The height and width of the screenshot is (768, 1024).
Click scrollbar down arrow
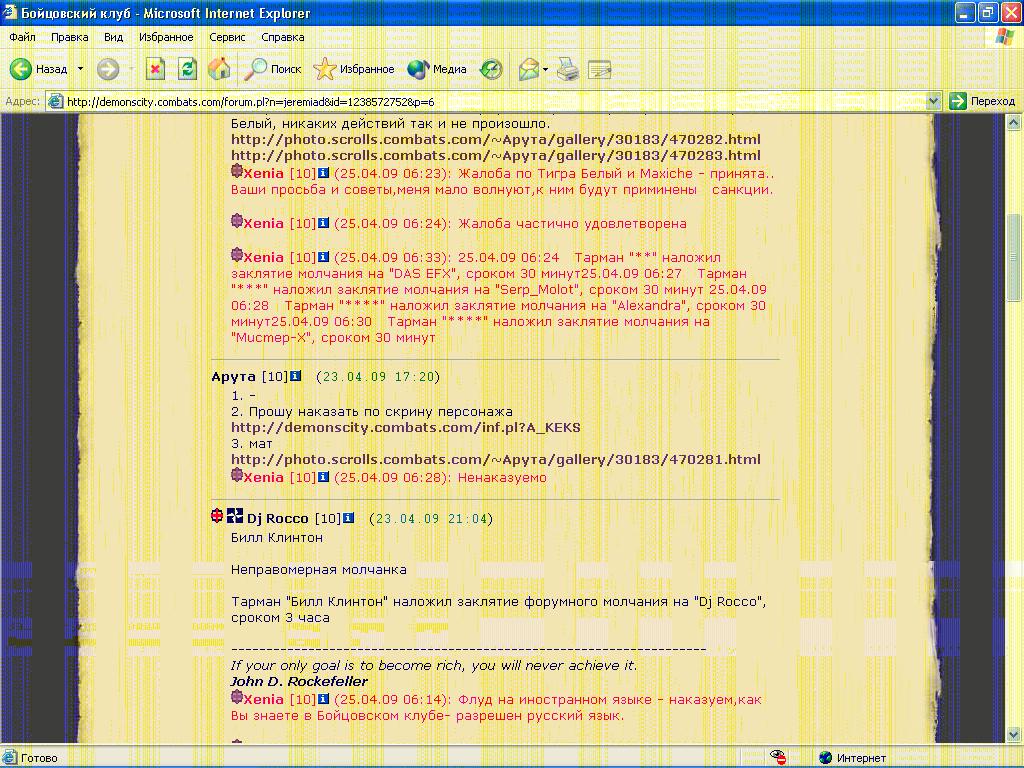tap(1013, 735)
